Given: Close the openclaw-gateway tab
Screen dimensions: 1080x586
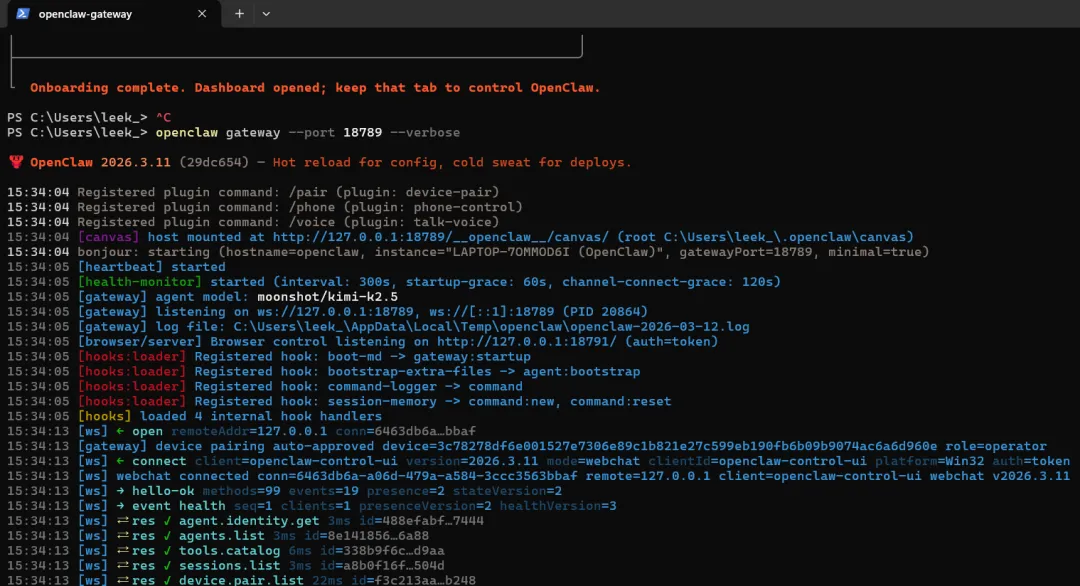Looking at the screenshot, I should (202, 14).
